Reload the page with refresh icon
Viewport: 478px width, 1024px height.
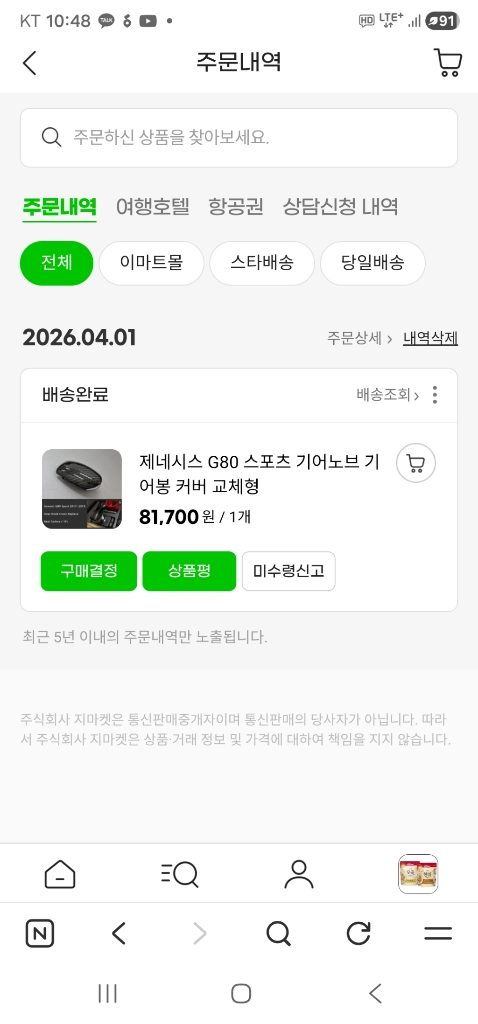[x=358, y=933]
